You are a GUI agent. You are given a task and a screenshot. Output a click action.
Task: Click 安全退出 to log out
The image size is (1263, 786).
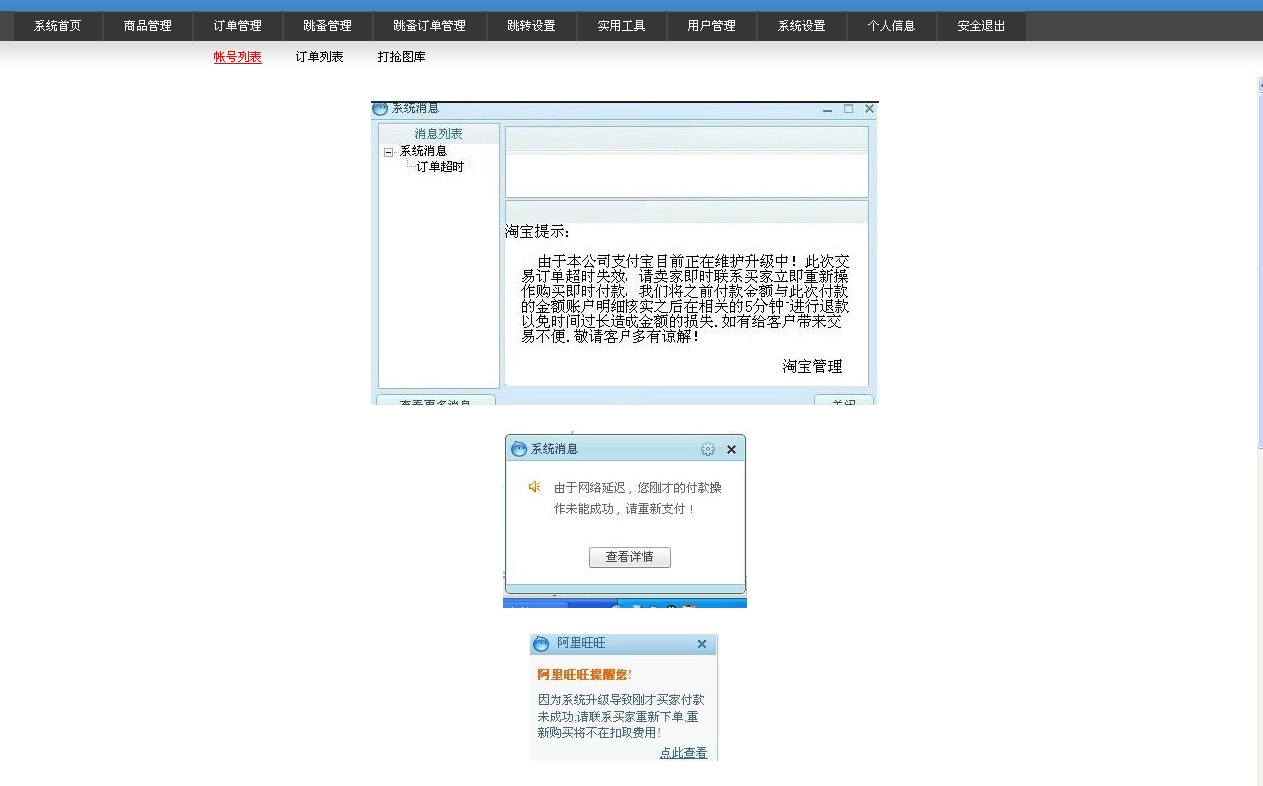click(x=981, y=26)
